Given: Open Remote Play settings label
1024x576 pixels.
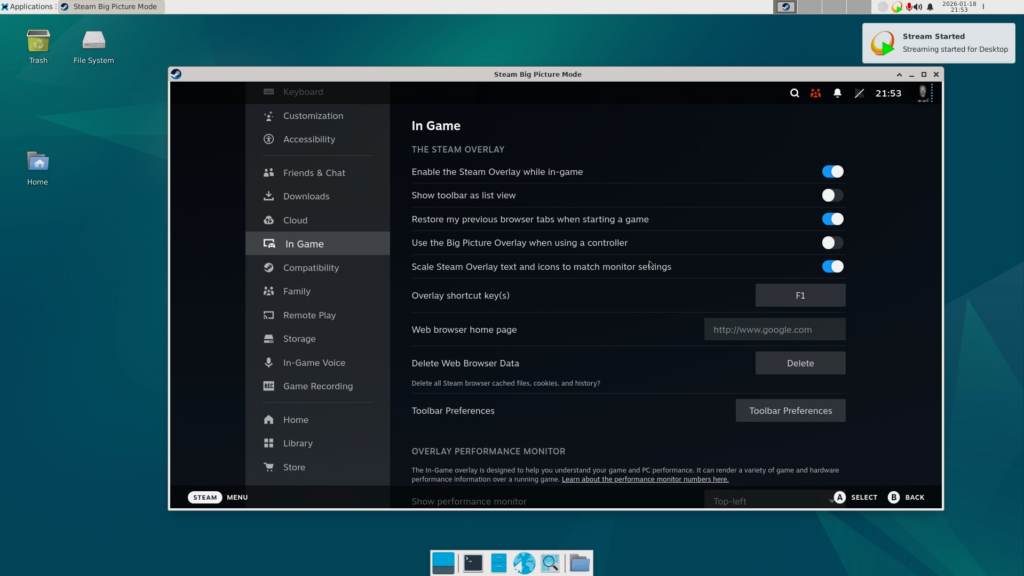Looking at the screenshot, I should (x=310, y=315).
